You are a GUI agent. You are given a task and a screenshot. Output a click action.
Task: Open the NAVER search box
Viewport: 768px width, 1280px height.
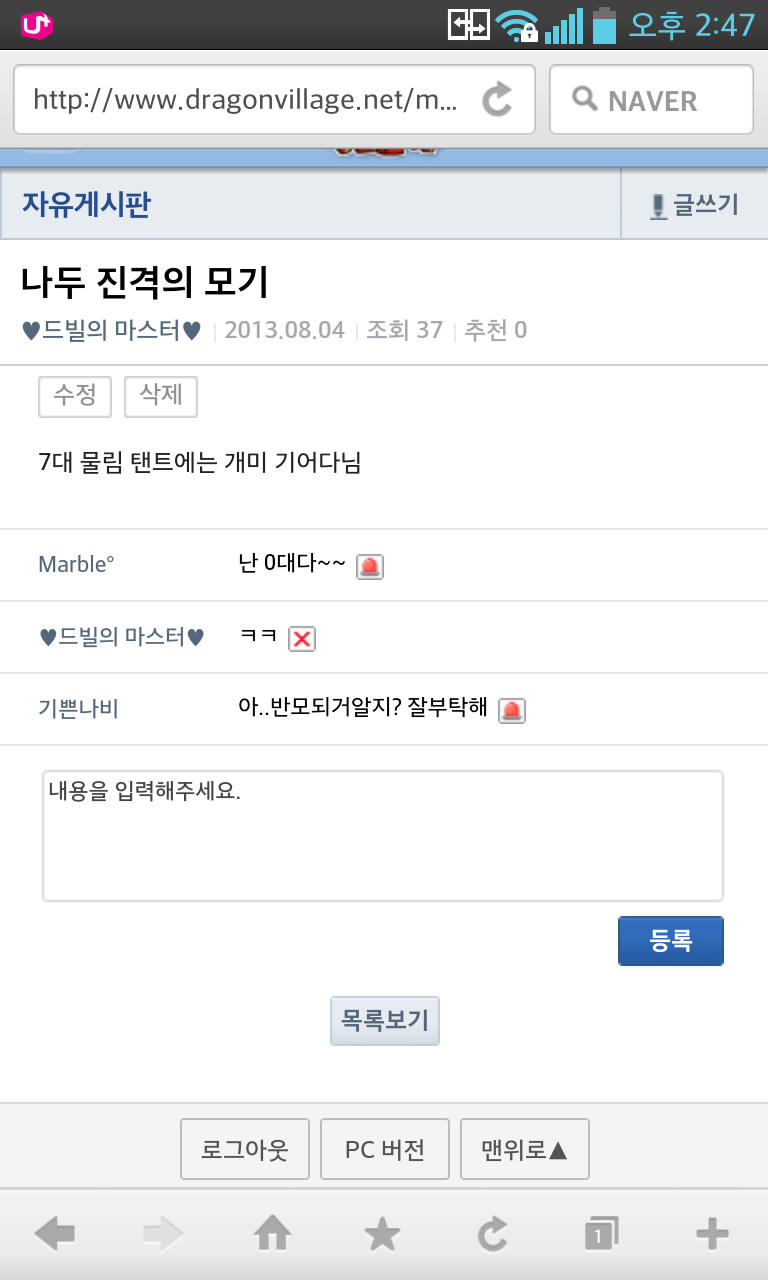(651, 100)
